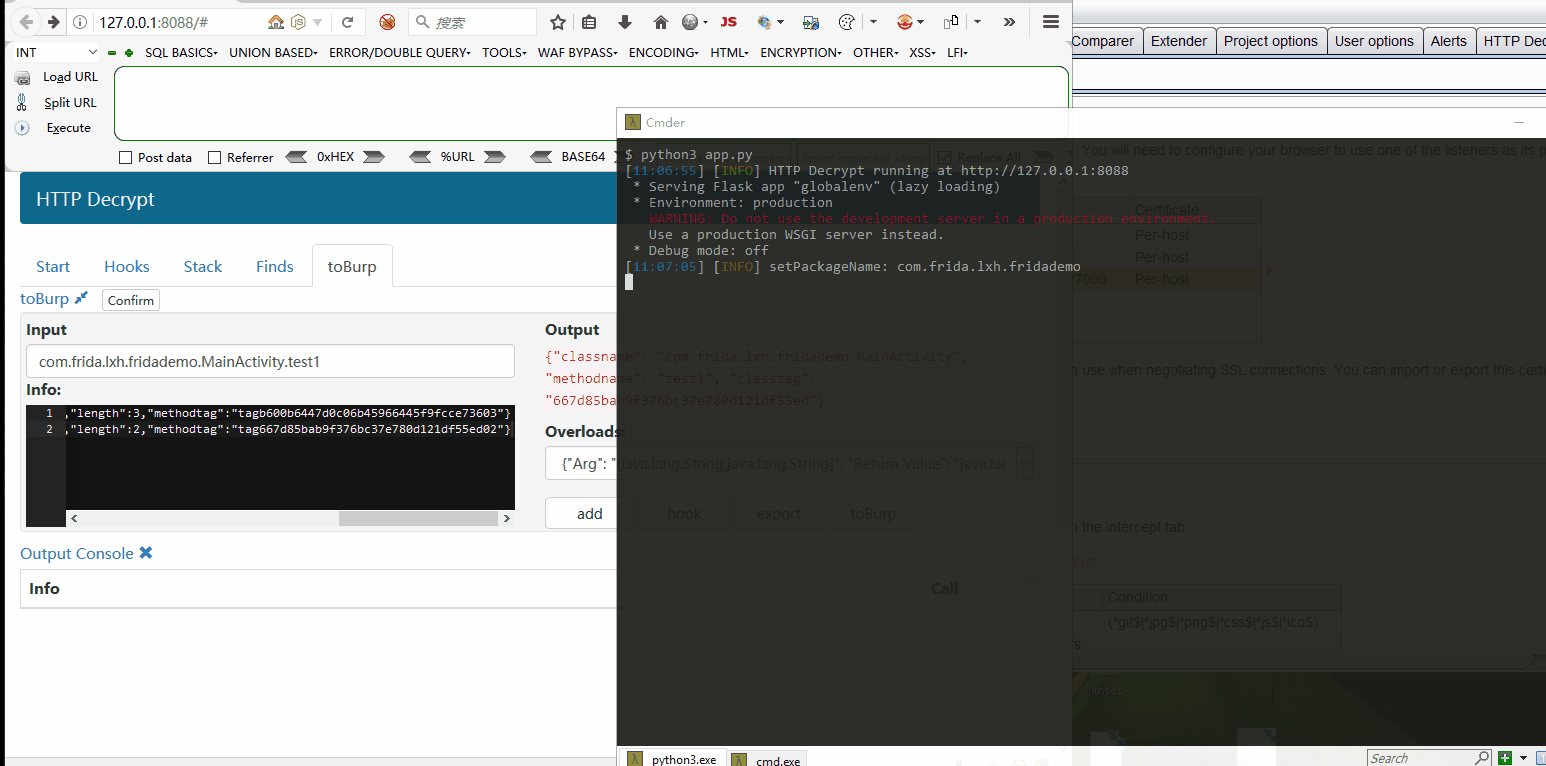Click left arrow beside %URL
1546x766 pixels.
click(421, 157)
